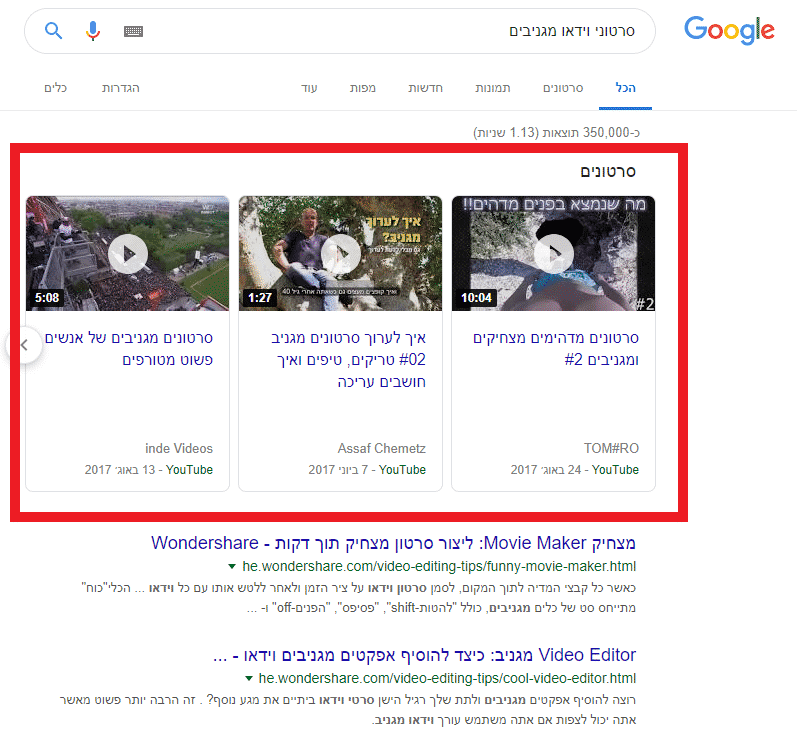Open כלים (Tools) options
Image resolution: width=797 pixels, height=747 pixels.
point(55,88)
